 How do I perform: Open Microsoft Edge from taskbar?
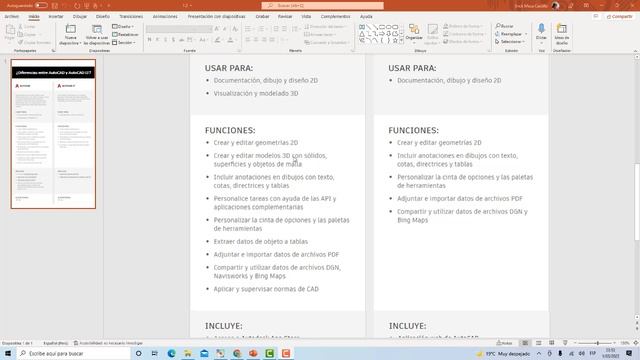point(171,353)
